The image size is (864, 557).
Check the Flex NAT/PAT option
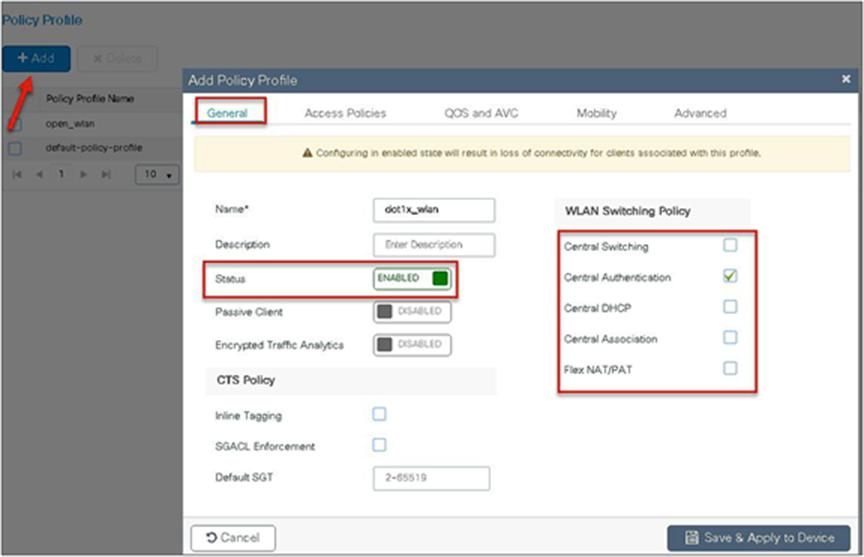[x=730, y=368]
